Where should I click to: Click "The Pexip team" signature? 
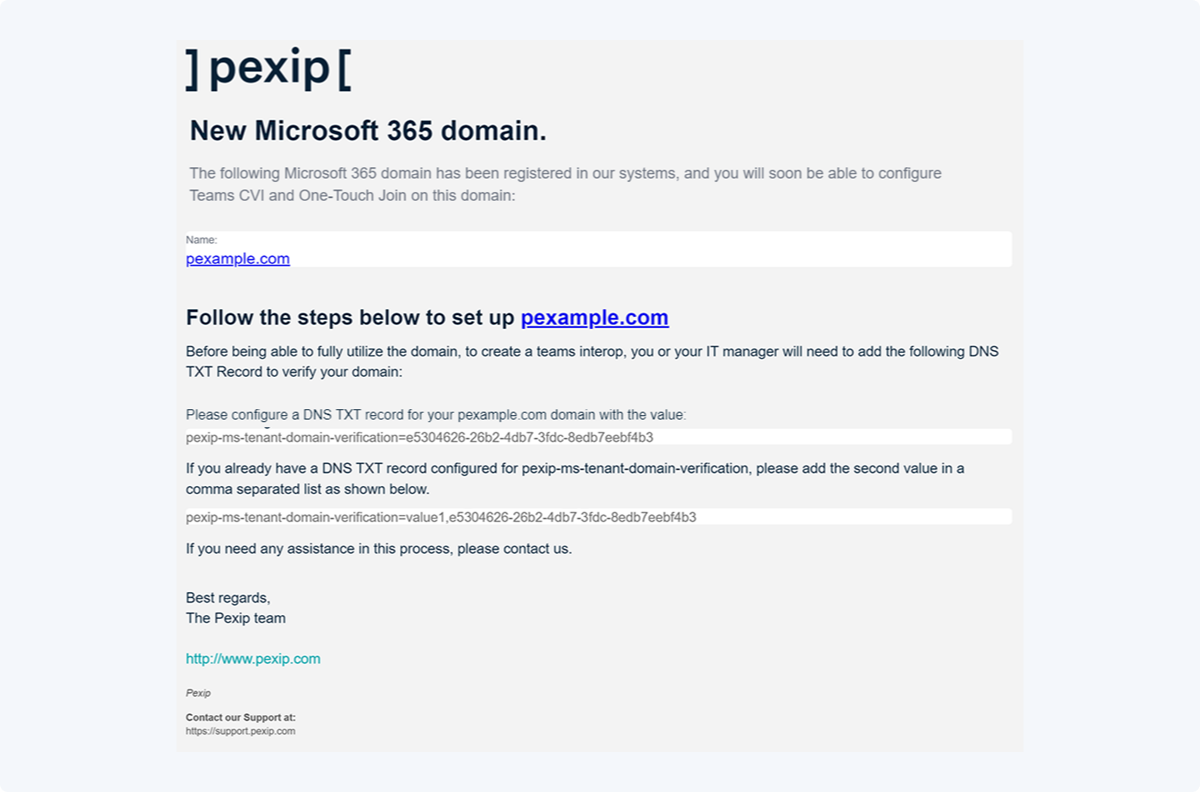coord(236,618)
